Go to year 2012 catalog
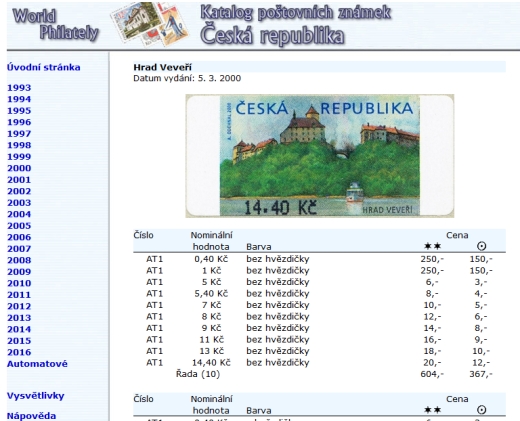 tap(19, 306)
